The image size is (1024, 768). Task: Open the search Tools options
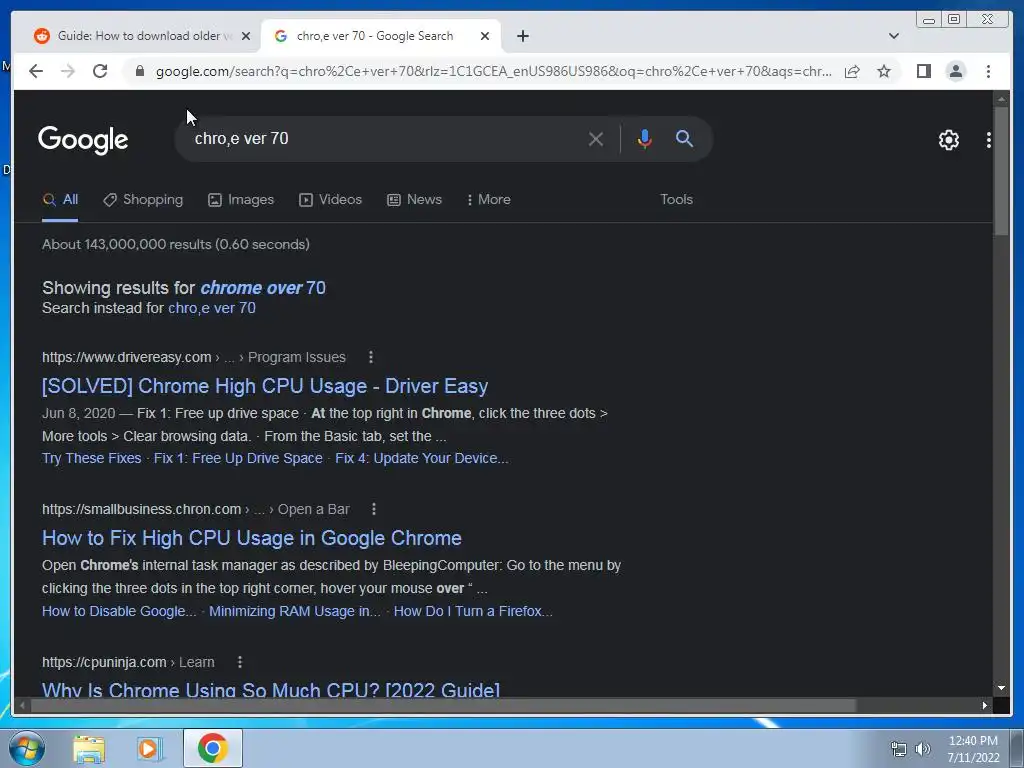(x=676, y=200)
